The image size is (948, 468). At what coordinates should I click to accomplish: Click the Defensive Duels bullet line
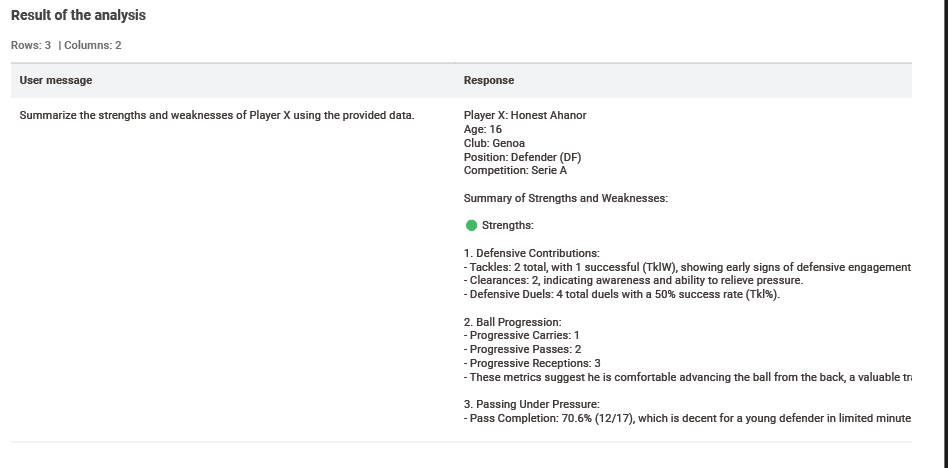[622, 294]
